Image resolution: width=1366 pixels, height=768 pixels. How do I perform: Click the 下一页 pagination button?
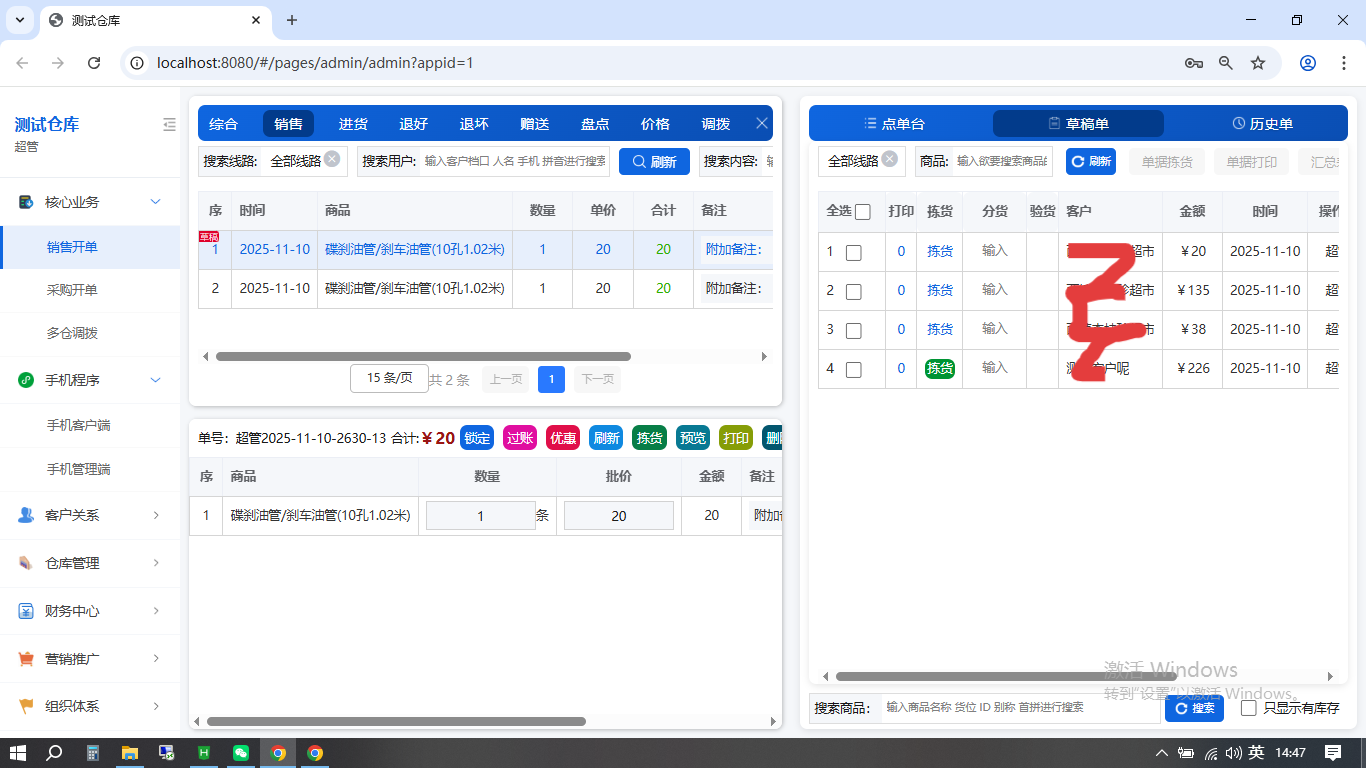click(597, 379)
